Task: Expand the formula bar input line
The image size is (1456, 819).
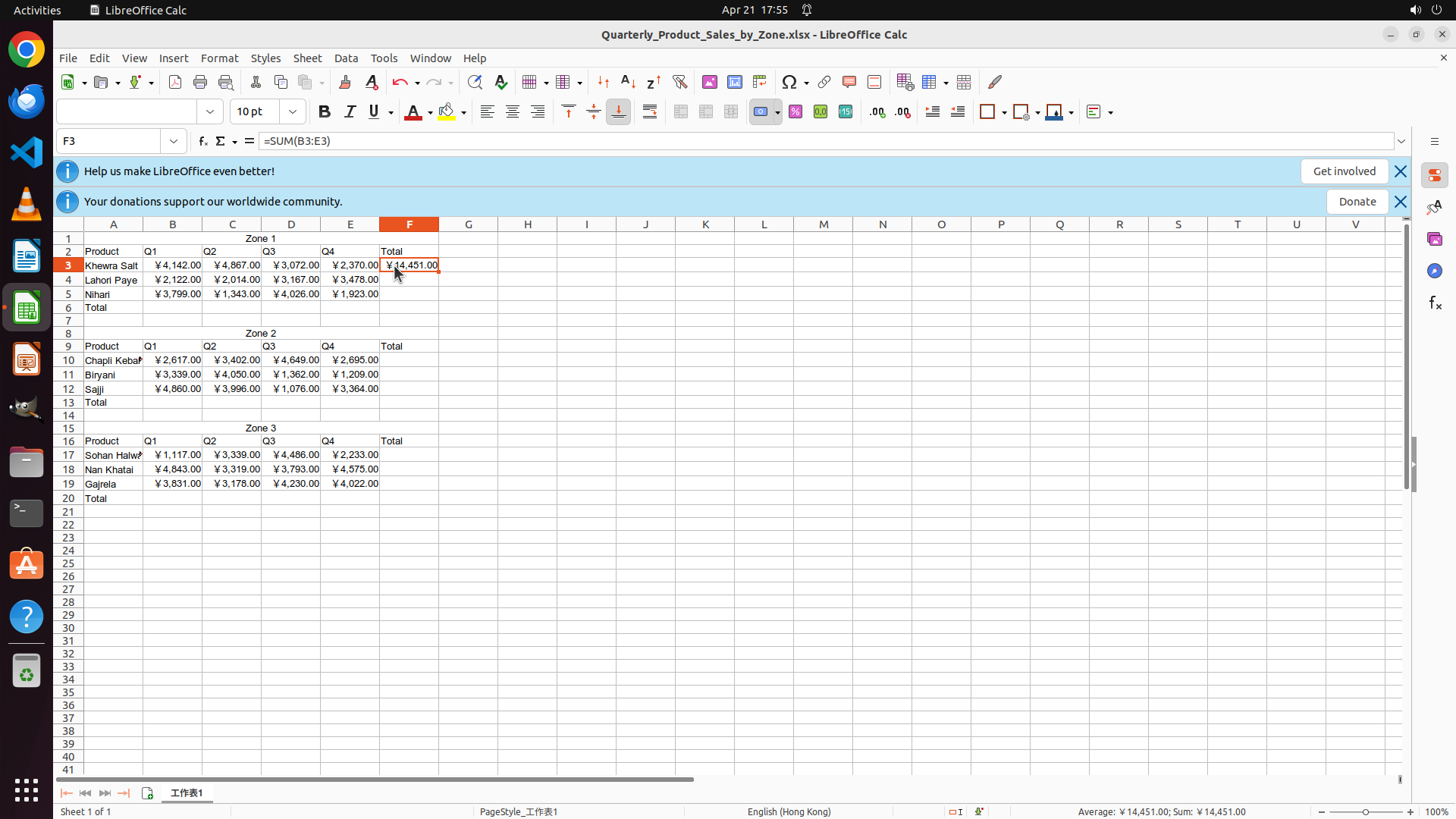Action: [x=1401, y=141]
